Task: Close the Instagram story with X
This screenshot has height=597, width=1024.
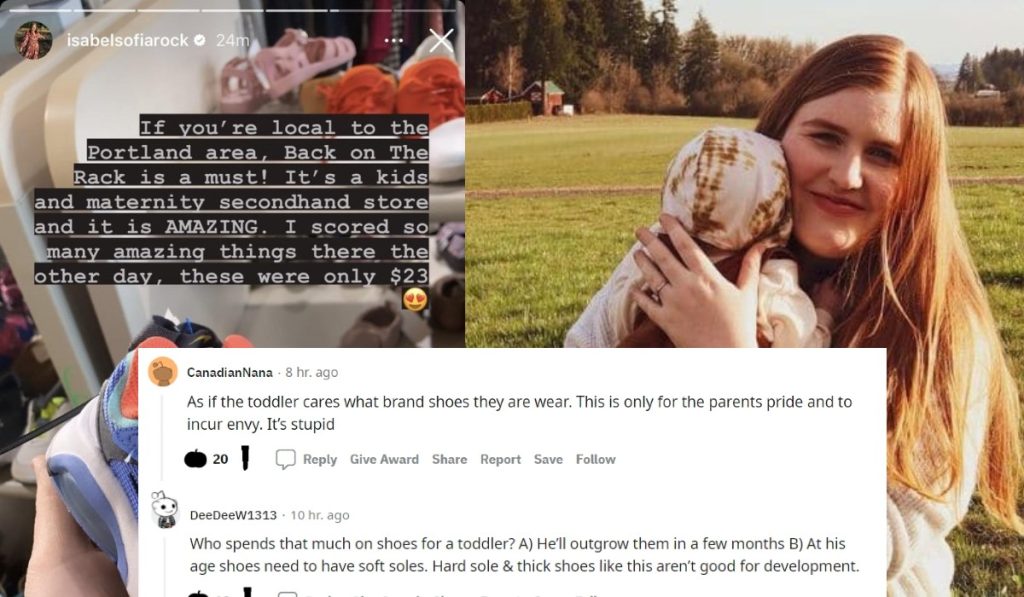Action: click(441, 40)
